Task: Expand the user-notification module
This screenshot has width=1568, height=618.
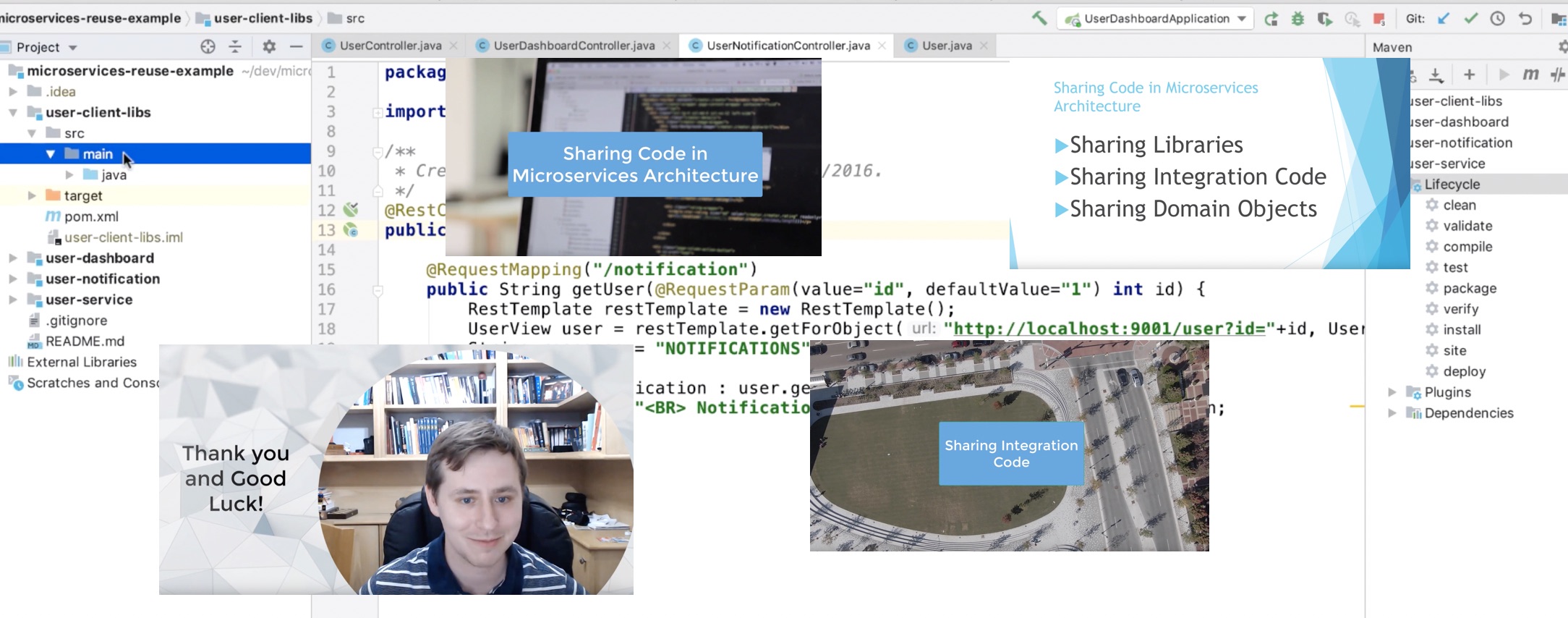Action: [x=13, y=279]
